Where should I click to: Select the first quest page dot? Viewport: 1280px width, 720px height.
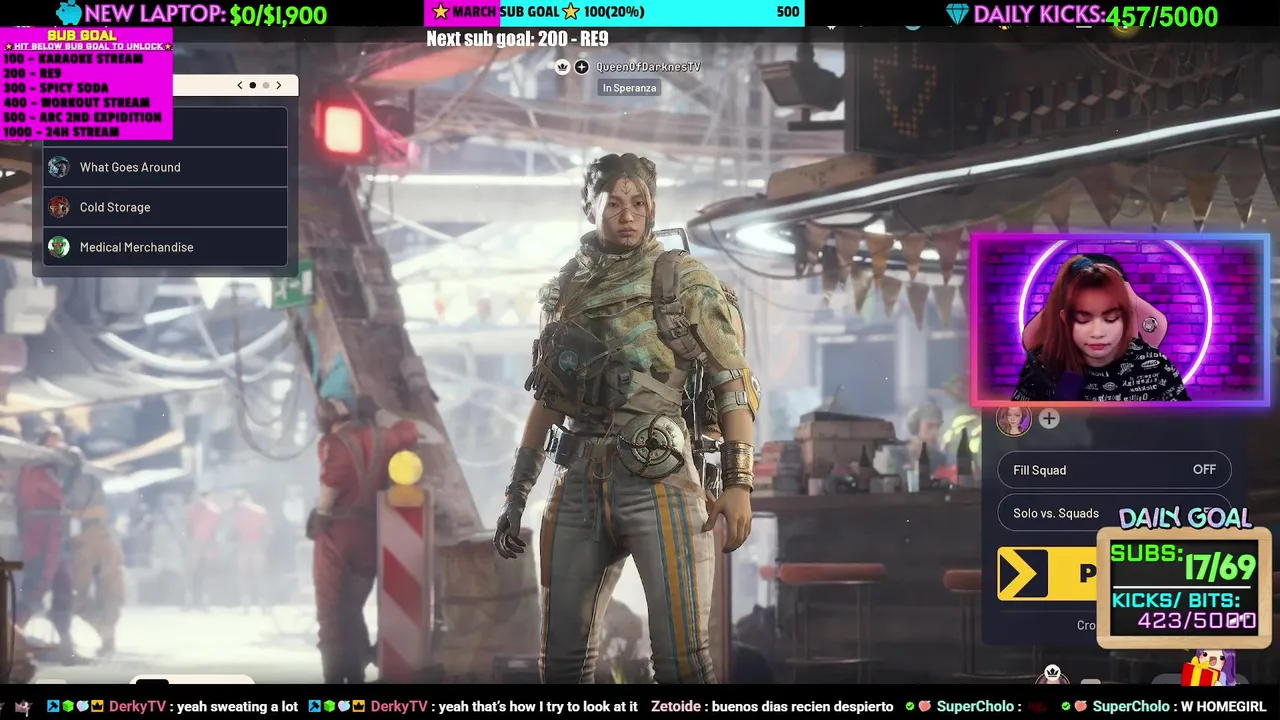253,85
